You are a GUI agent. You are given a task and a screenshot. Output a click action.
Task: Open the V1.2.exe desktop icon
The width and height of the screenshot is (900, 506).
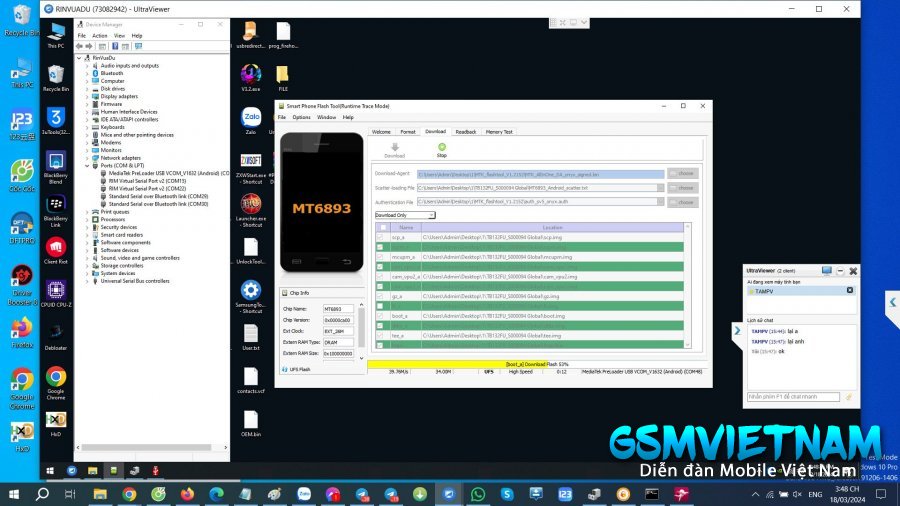[x=251, y=77]
